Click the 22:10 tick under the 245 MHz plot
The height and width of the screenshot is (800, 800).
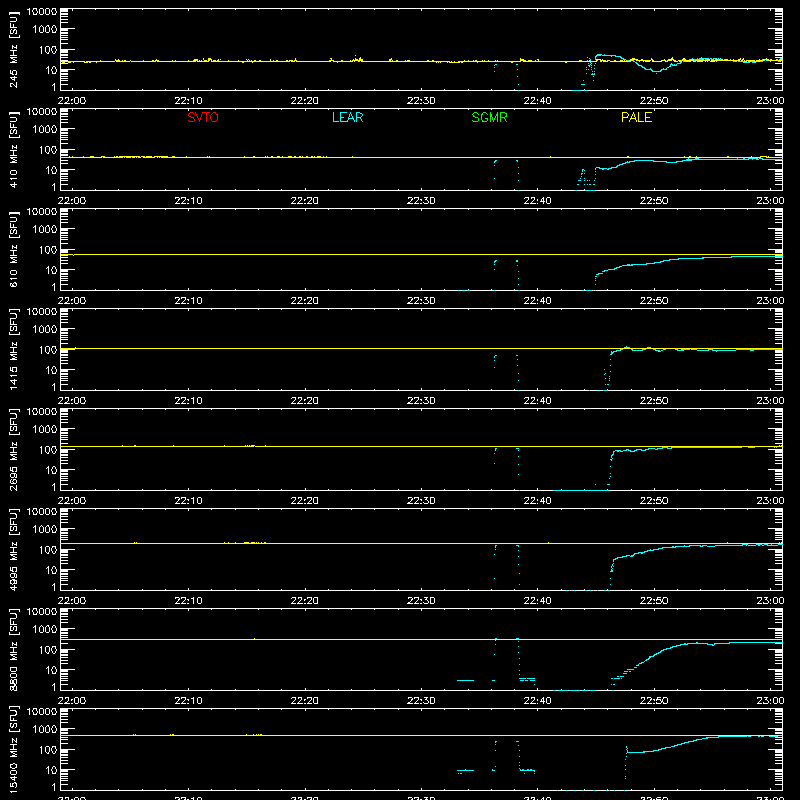point(188,101)
